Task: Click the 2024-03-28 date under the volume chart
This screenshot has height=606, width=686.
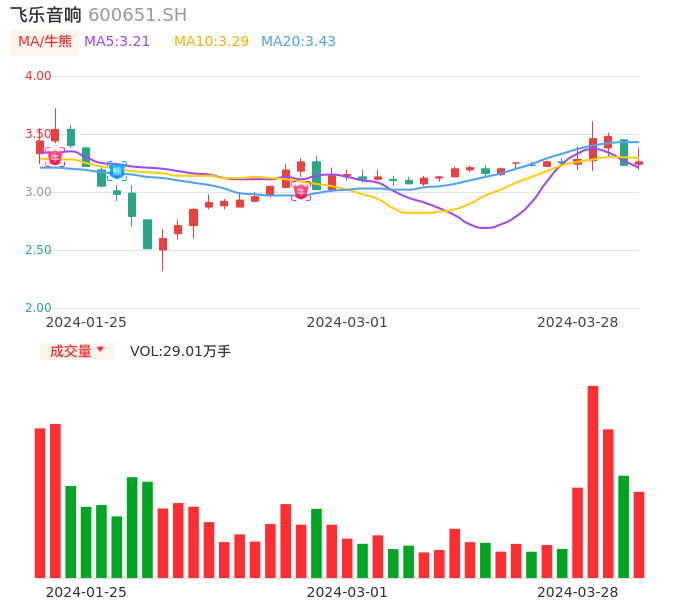Action: [577, 592]
